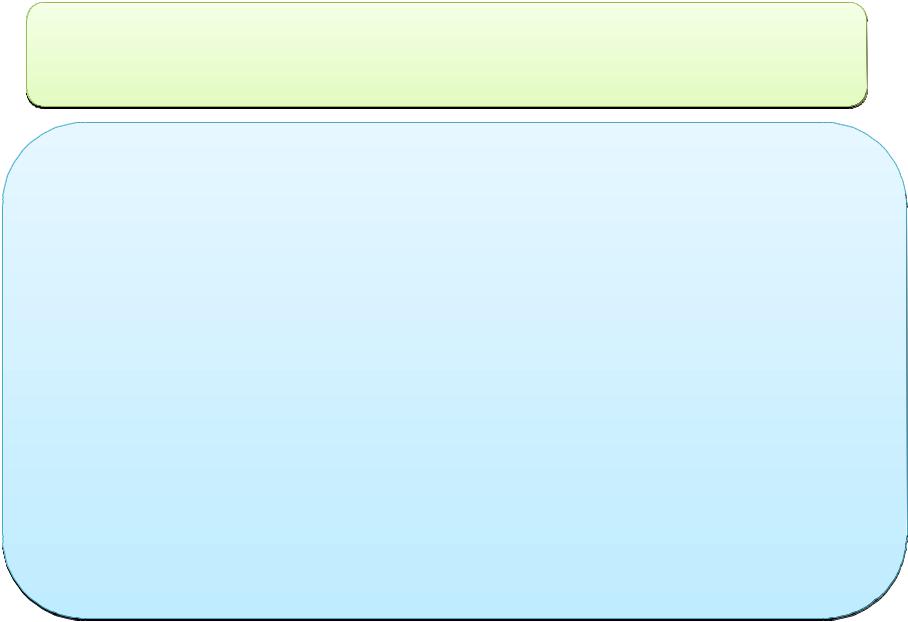Click the larger of the two shapes

454,371
